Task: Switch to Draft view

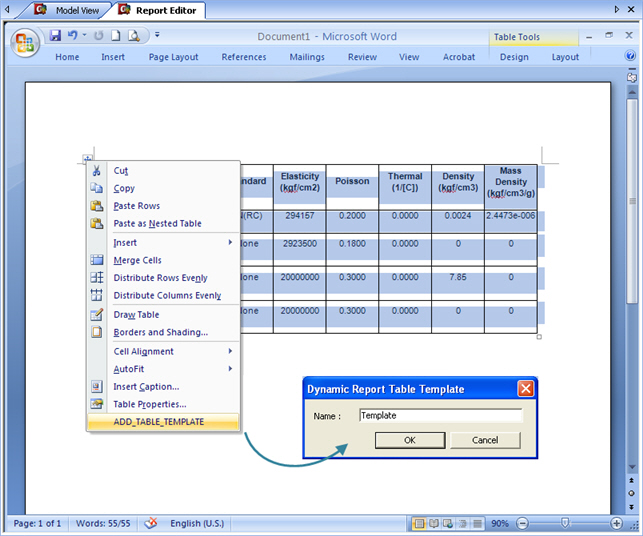Action: coord(476,523)
